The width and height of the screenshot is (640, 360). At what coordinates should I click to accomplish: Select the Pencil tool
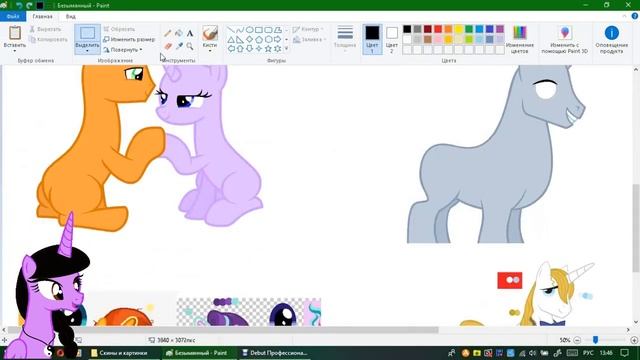(x=168, y=33)
